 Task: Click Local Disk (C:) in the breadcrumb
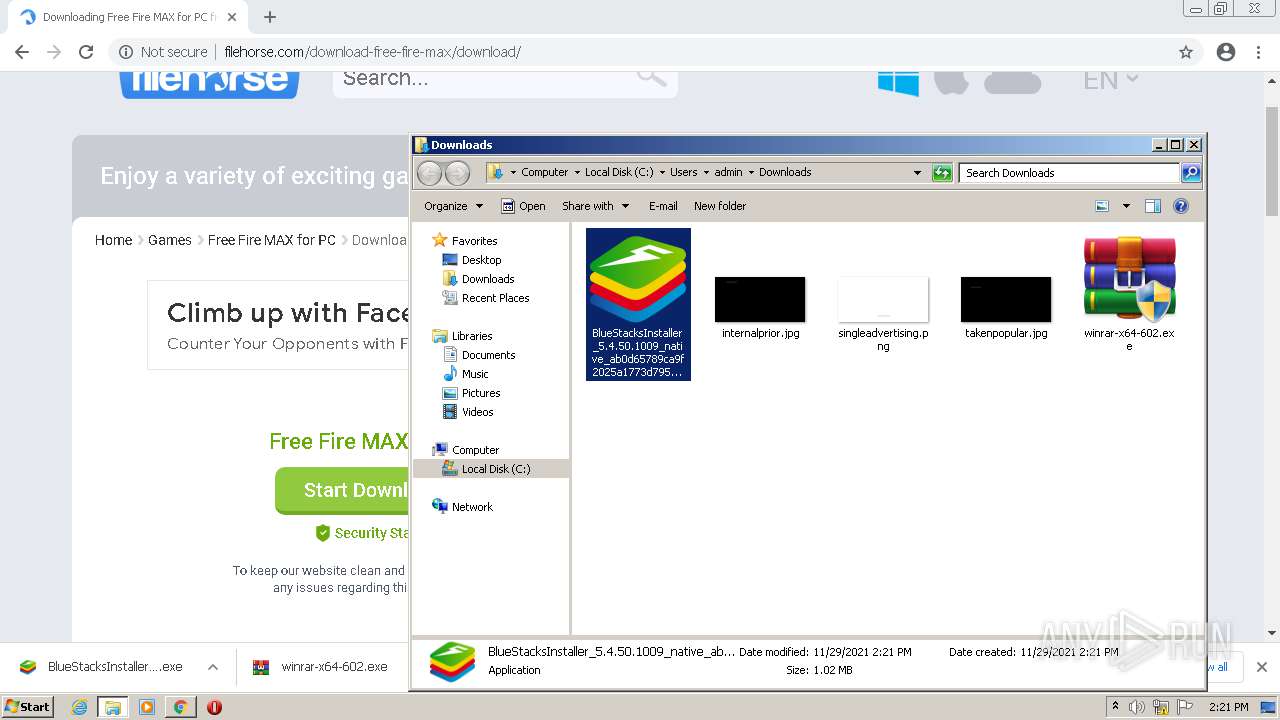(619, 172)
